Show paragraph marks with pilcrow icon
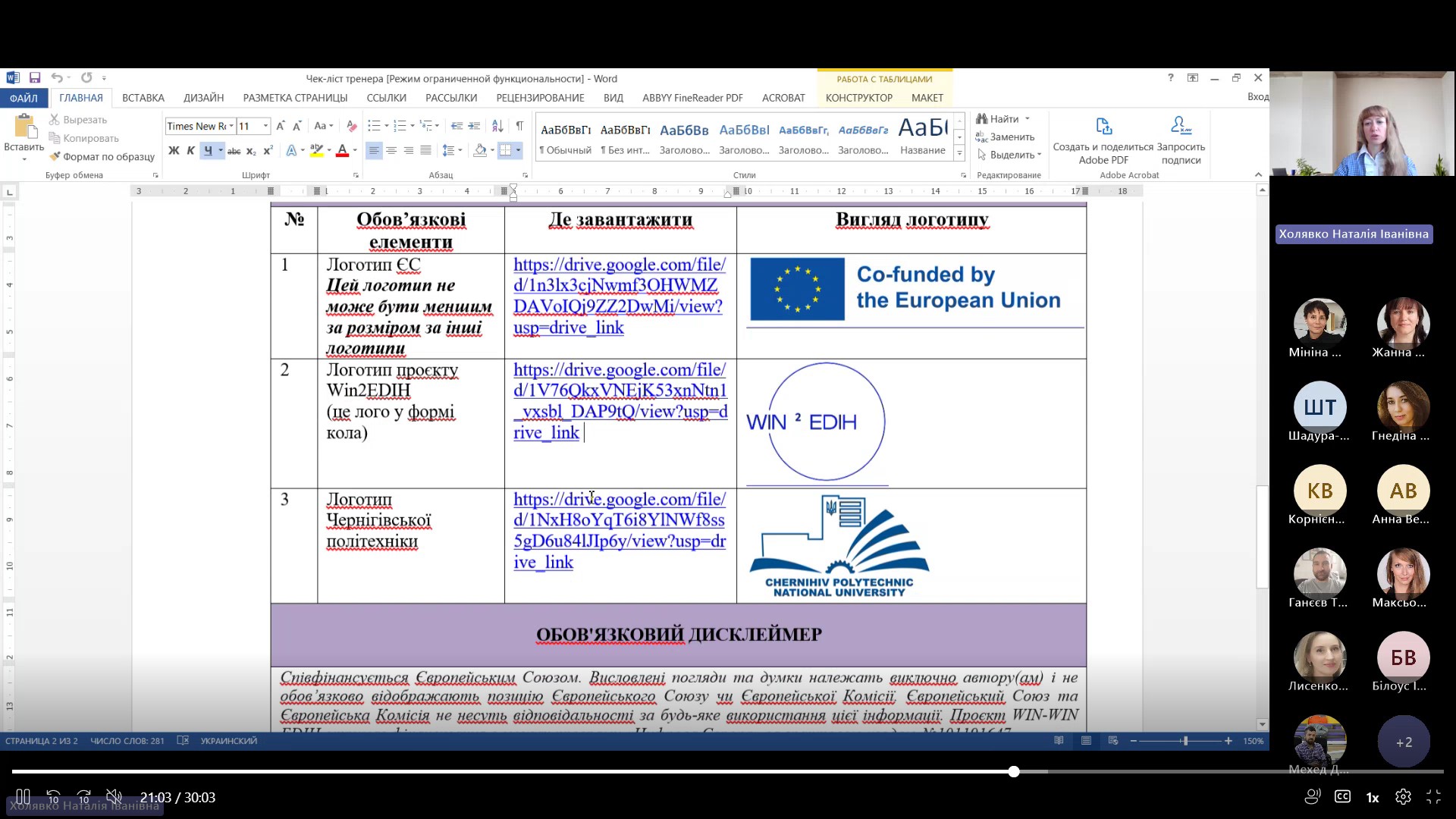 [x=519, y=126]
